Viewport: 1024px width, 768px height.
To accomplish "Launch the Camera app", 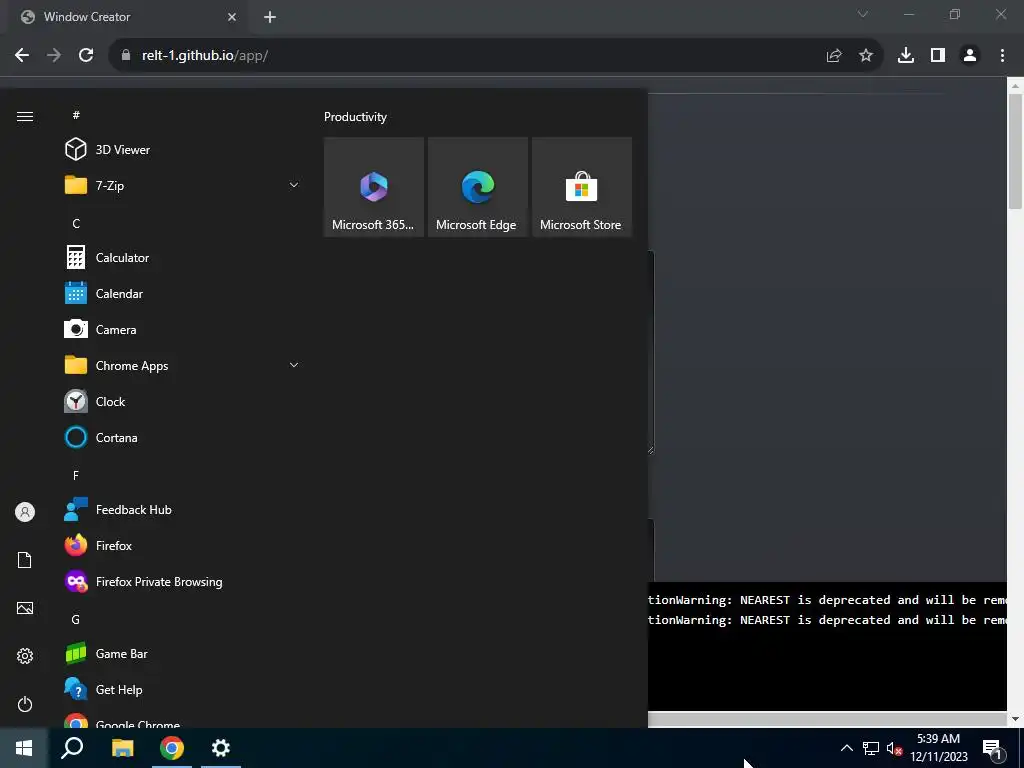I will pyautogui.click(x=183, y=330).
